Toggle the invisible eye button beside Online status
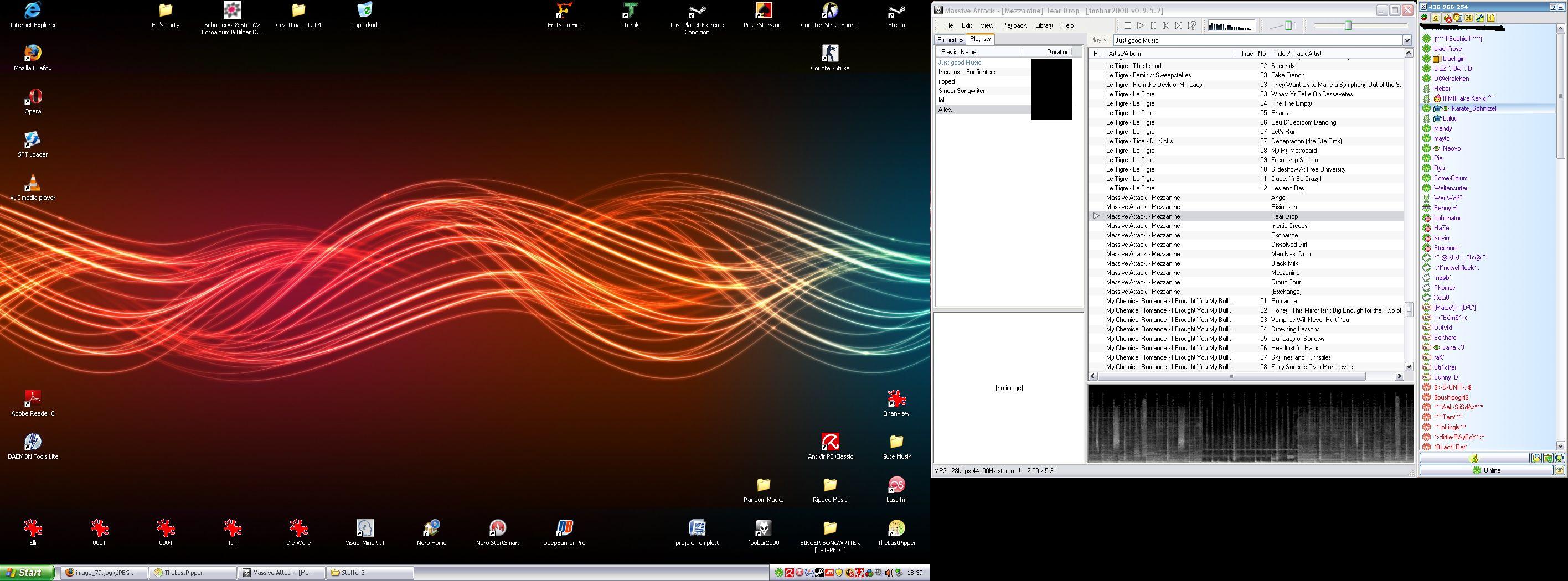 click(x=1560, y=470)
